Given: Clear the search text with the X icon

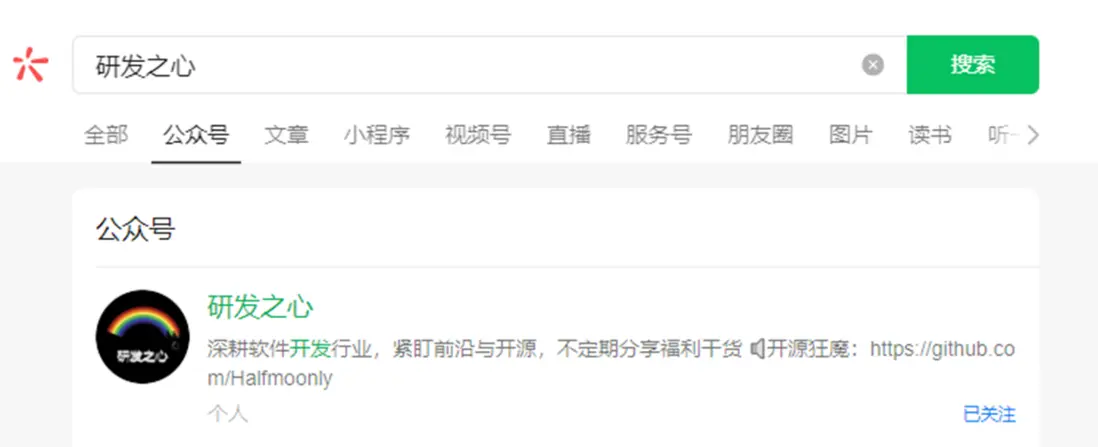Looking at the screenshot, I should tap(873, 65).
